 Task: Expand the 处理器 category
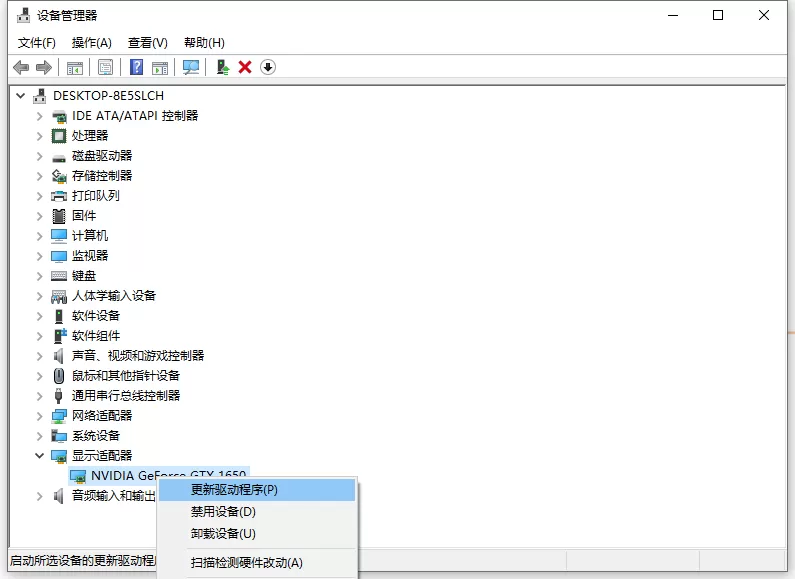(x=39, y=135)
